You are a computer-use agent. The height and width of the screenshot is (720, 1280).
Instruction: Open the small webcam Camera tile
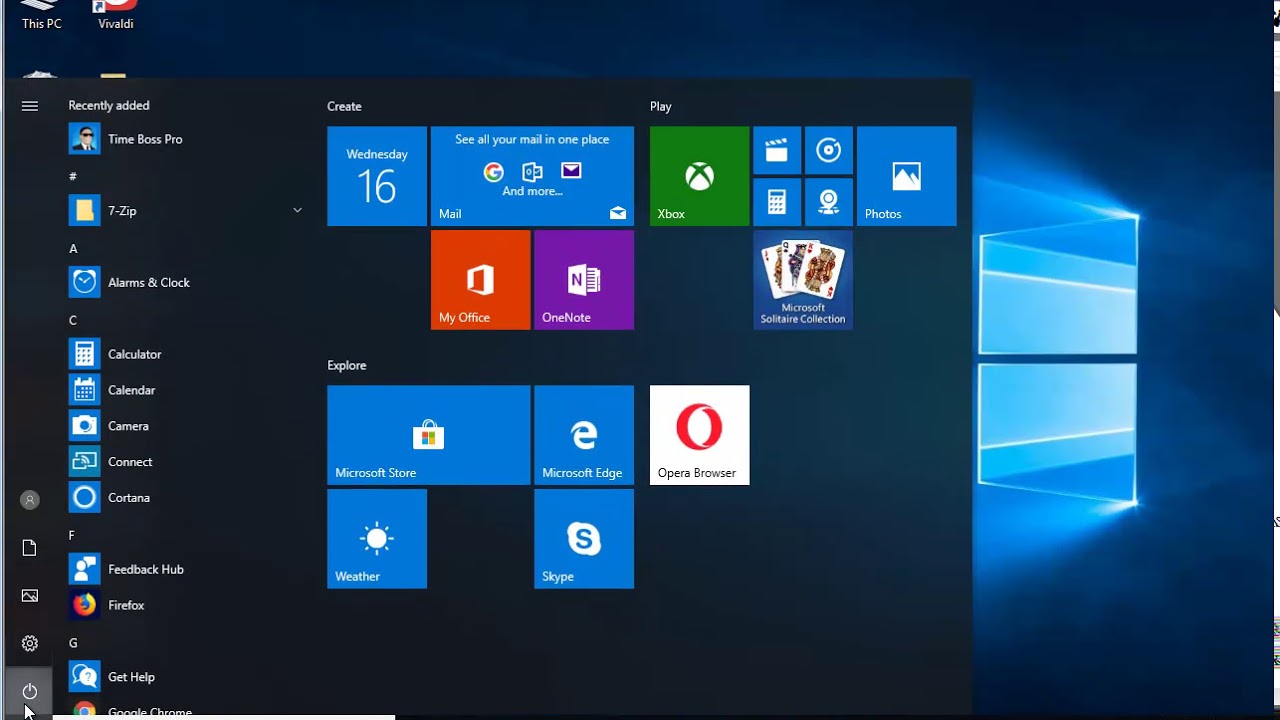tap(829, 202)
